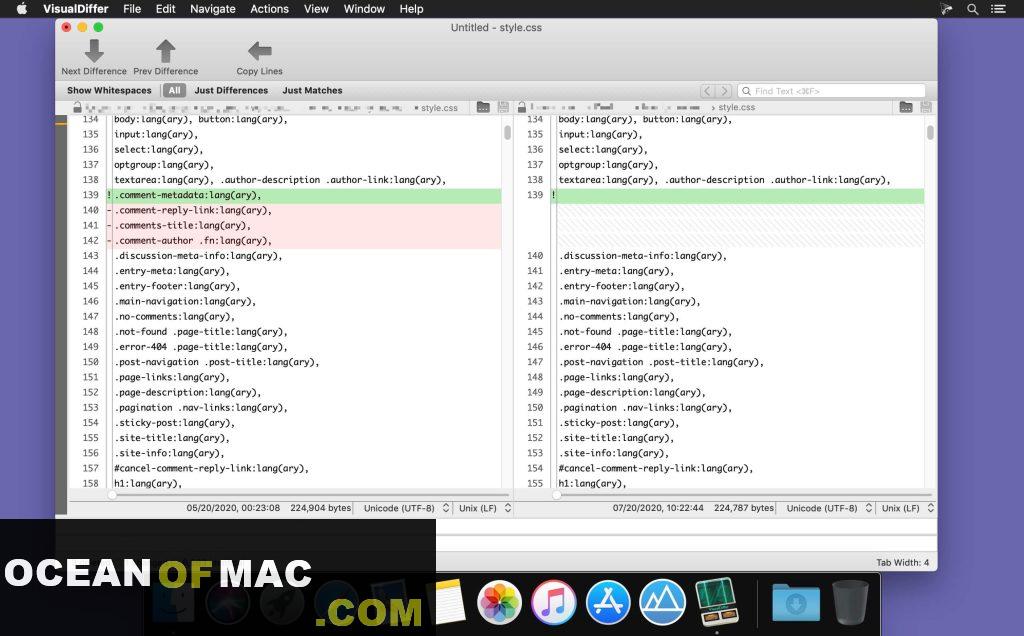Click style.css in left path bar
Viewport: 1024px width, 636px height.
coord(439,108)
